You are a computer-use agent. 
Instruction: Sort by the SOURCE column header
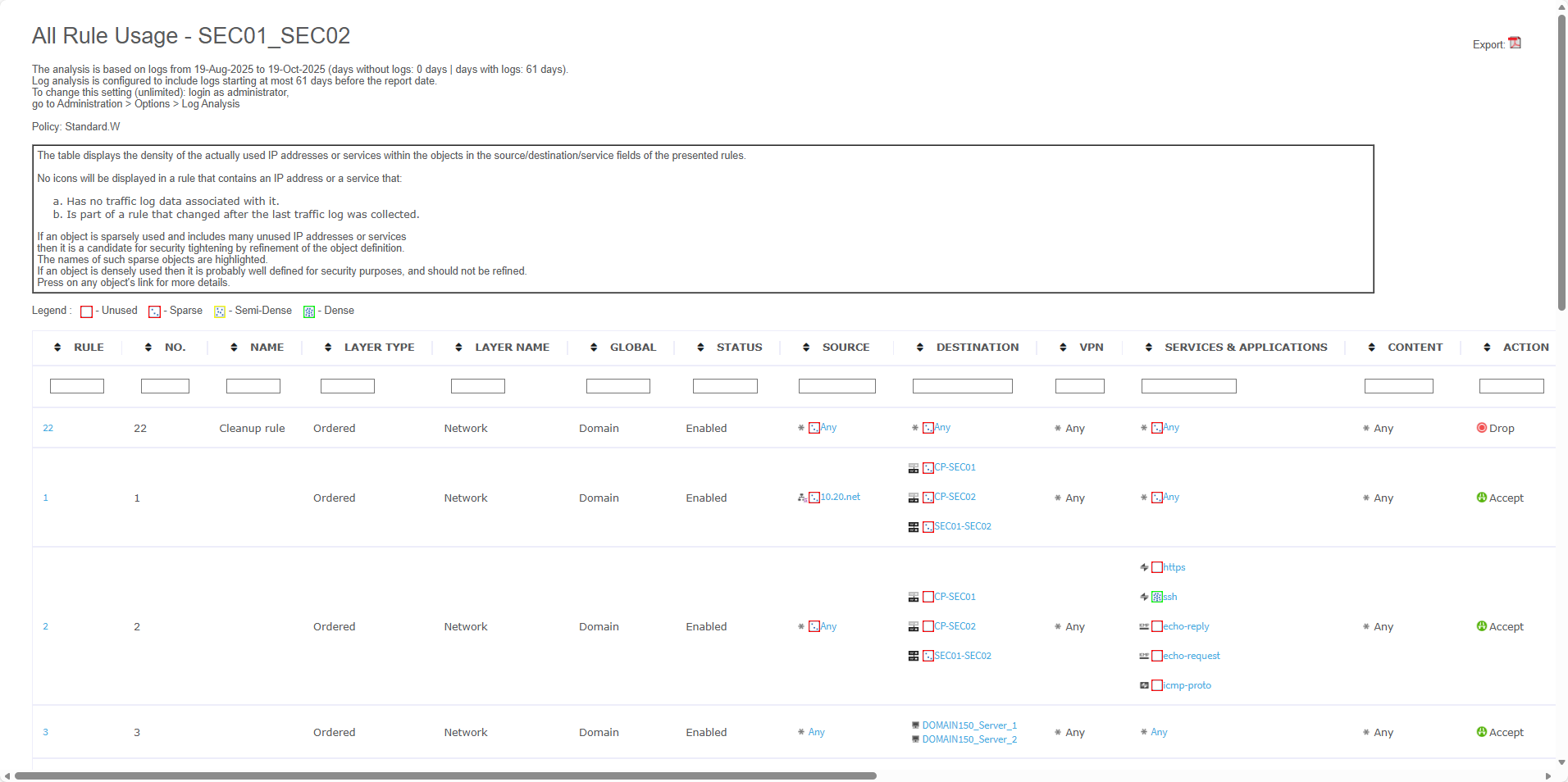click(846, 348)
